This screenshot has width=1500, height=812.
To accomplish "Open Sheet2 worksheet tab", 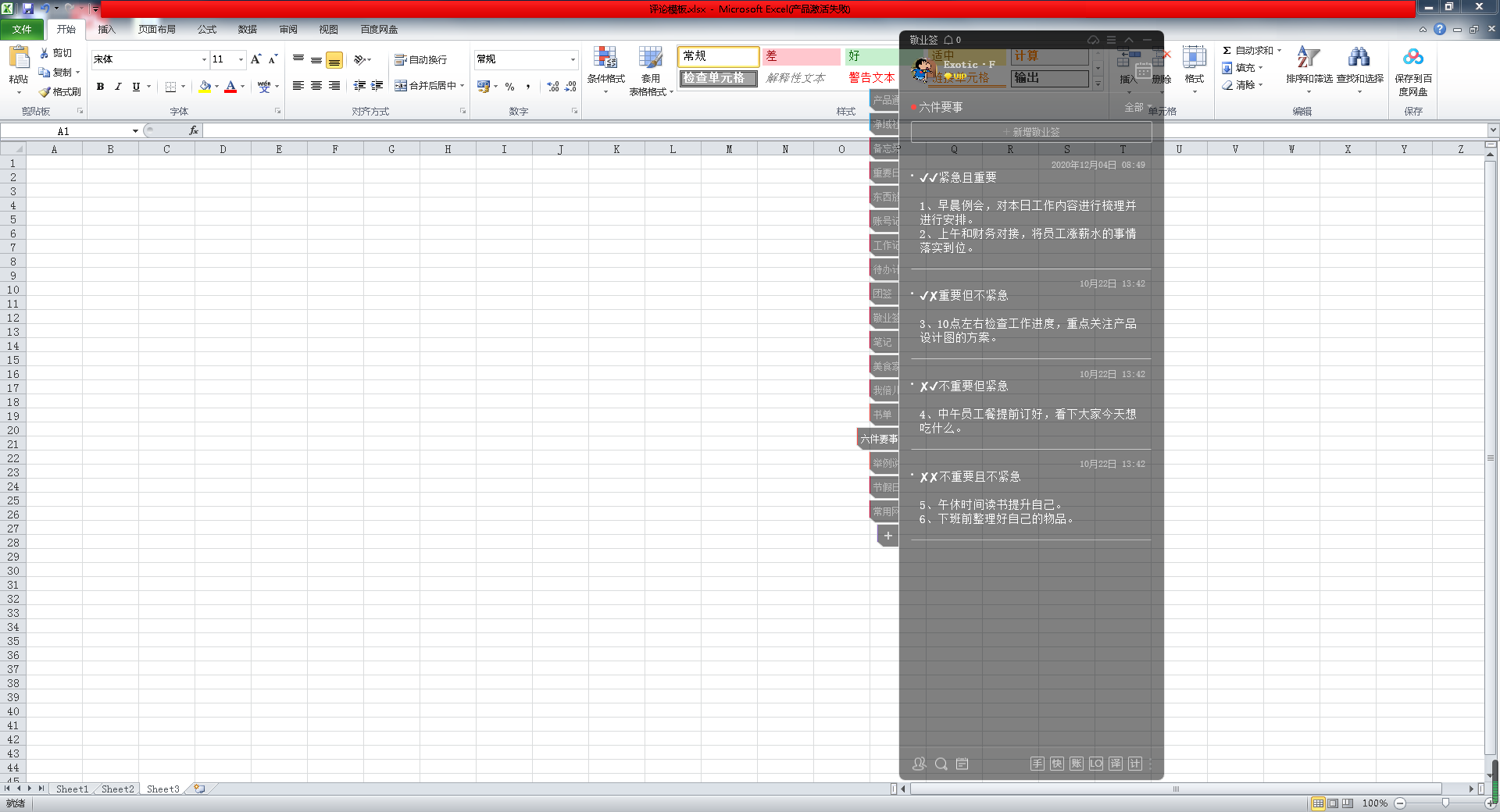I will click(117, 789).
